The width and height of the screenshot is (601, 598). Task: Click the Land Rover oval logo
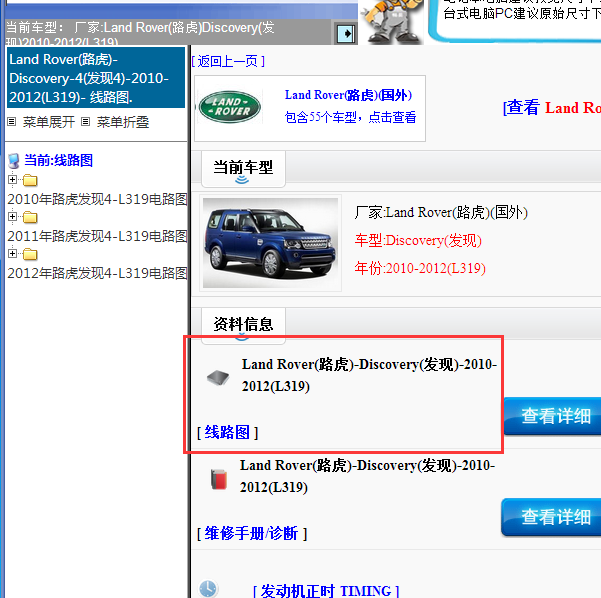[x=230, y=107]
